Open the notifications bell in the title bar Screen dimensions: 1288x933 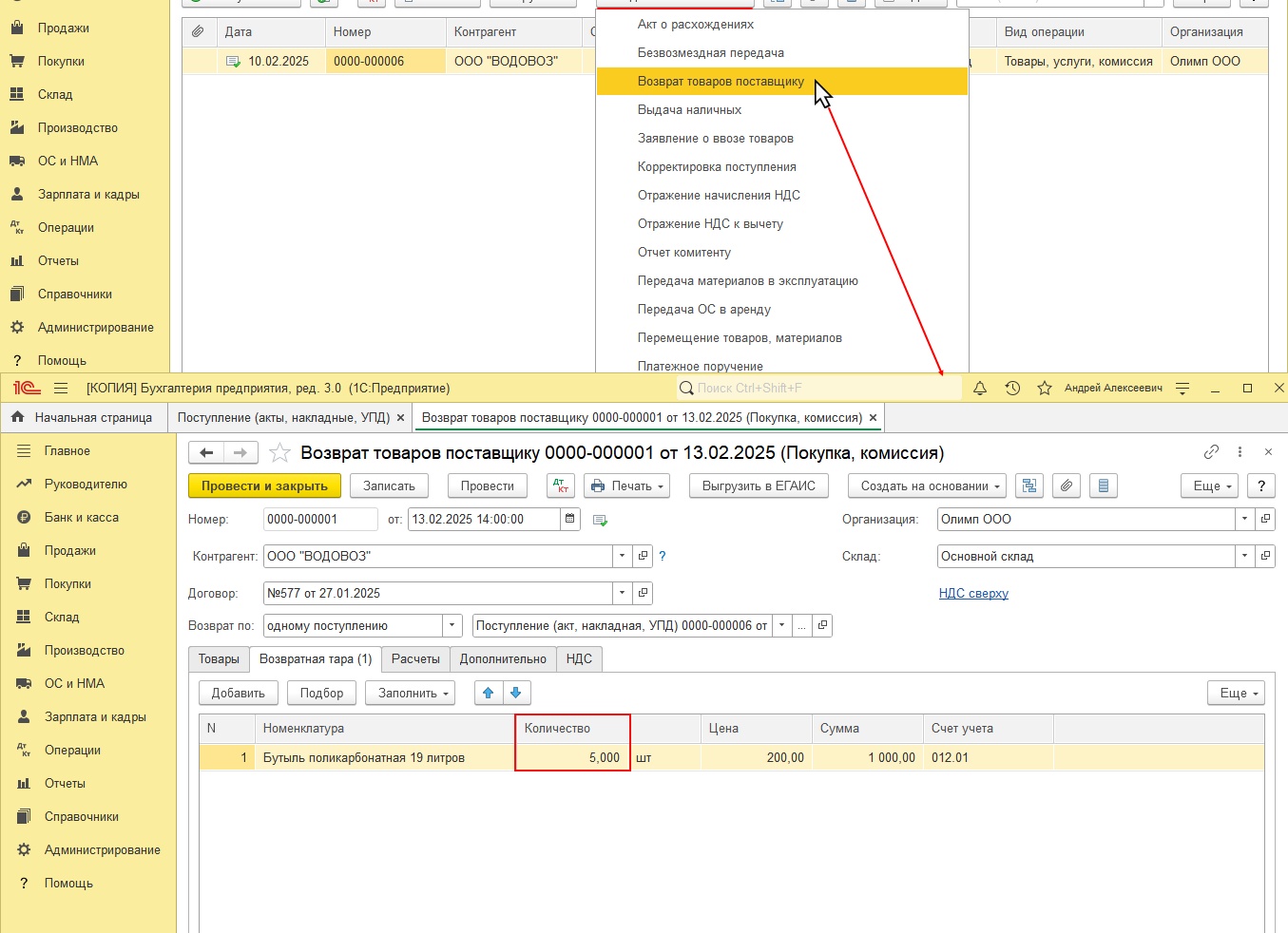(980, 388)
